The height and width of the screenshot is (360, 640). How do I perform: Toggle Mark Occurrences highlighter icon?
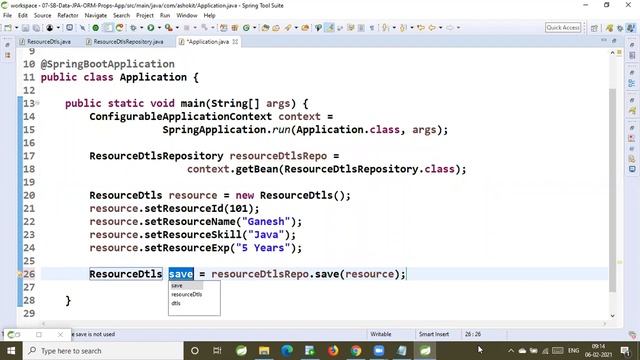pyautogui.click(x=330, y=28)
